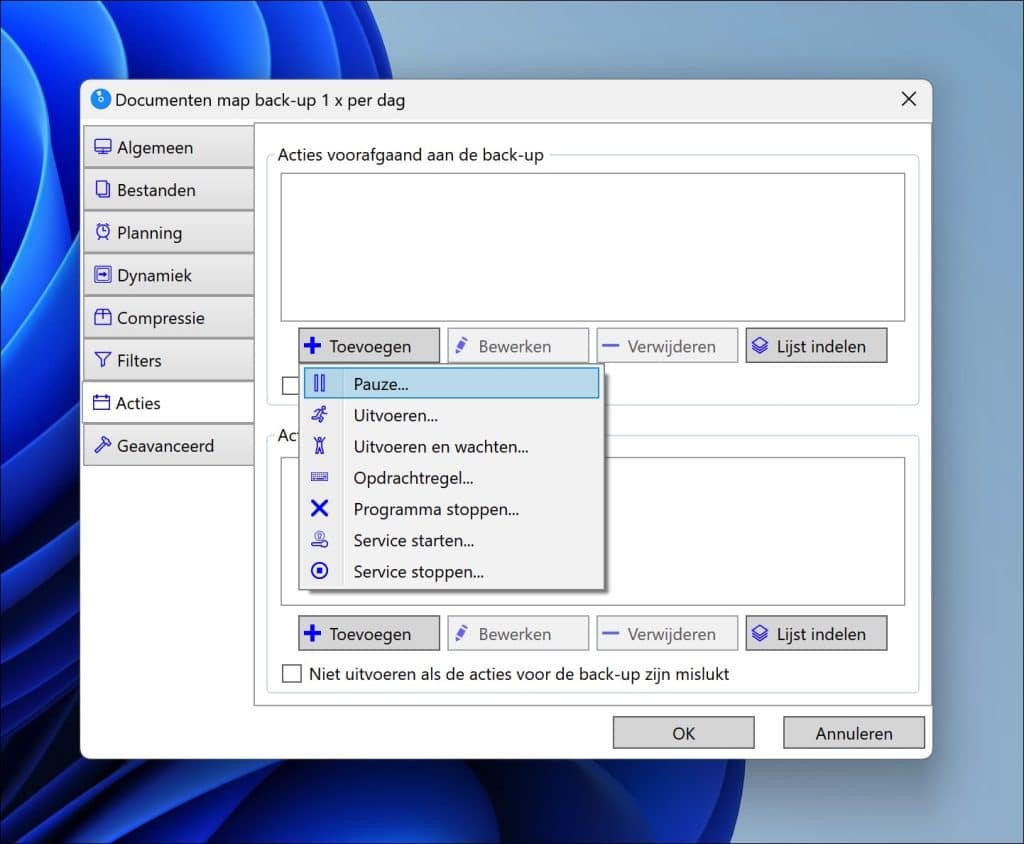
Task: Click the alarm clock icon beside Planning
Action: coord(103,232)
